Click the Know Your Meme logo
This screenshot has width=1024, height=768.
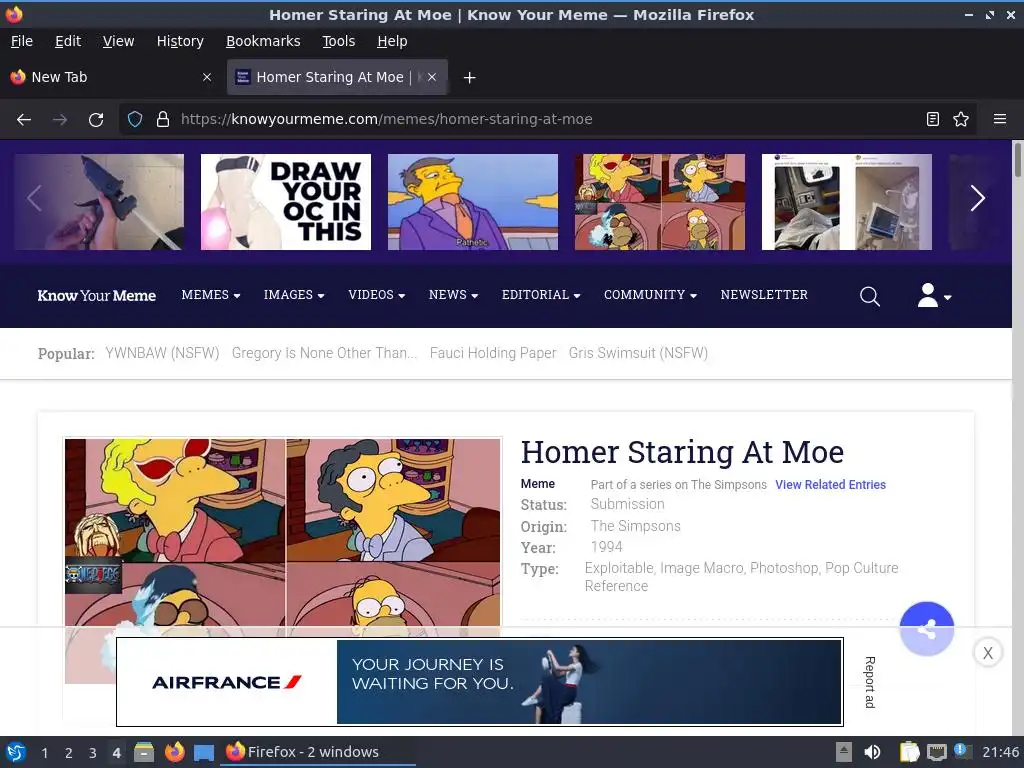tap(97, 296)
